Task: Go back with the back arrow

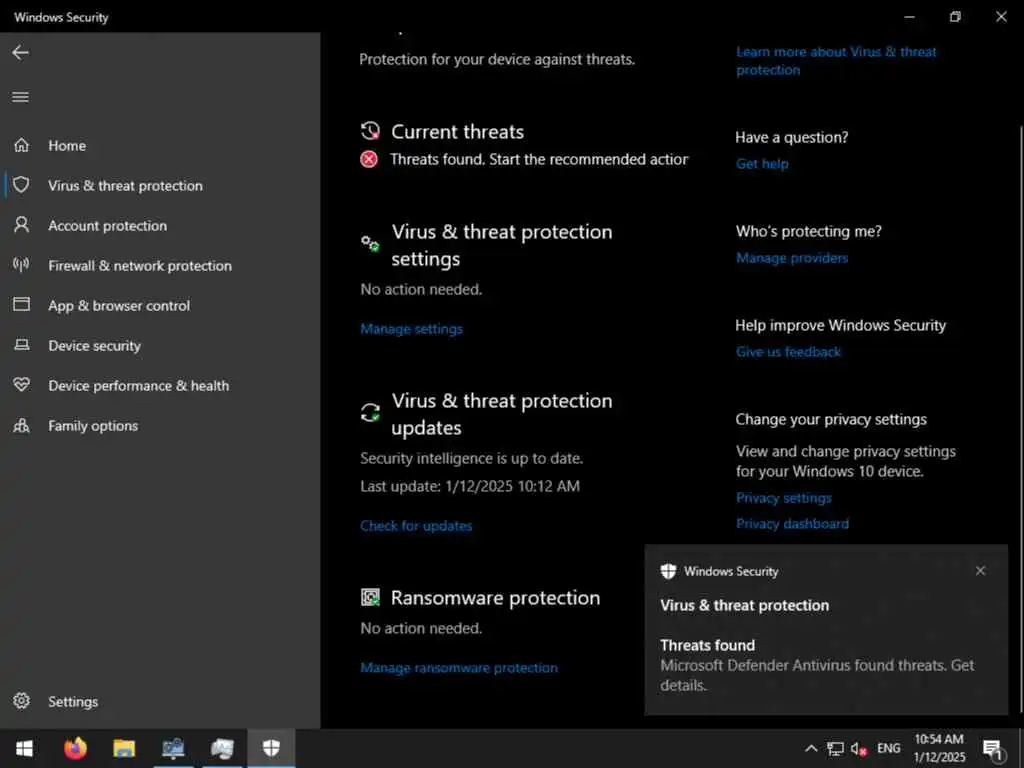Action: click(20, 52)
